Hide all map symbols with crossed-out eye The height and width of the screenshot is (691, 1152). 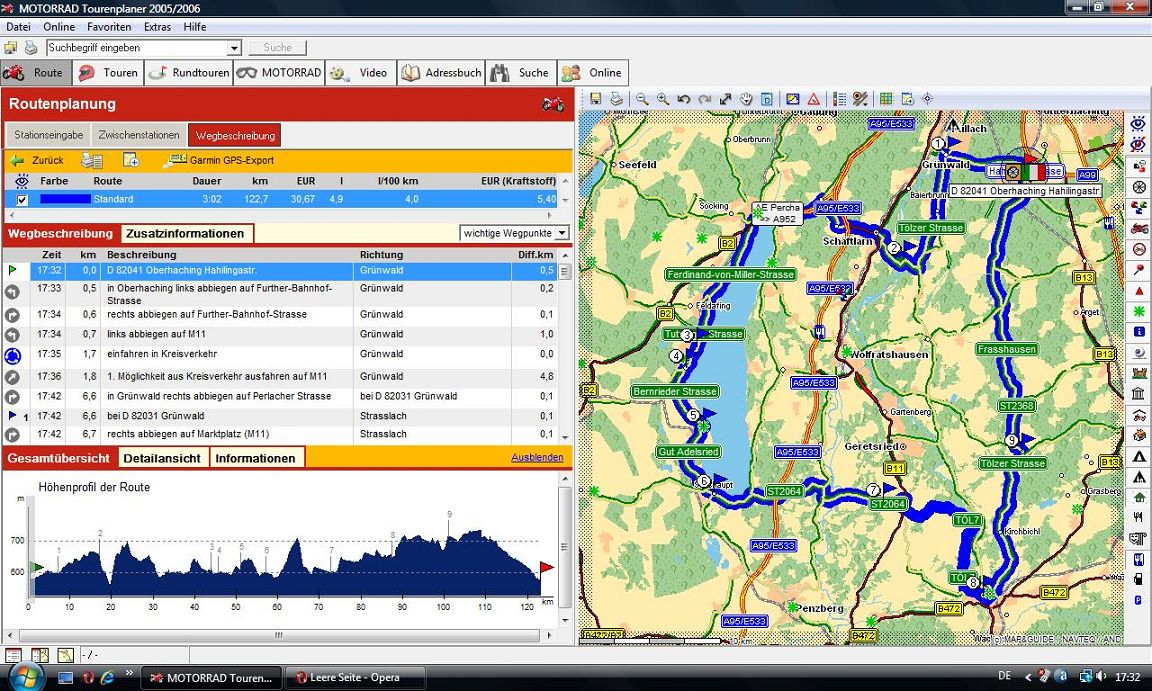pyautogui.click(x=1138, y=144)
